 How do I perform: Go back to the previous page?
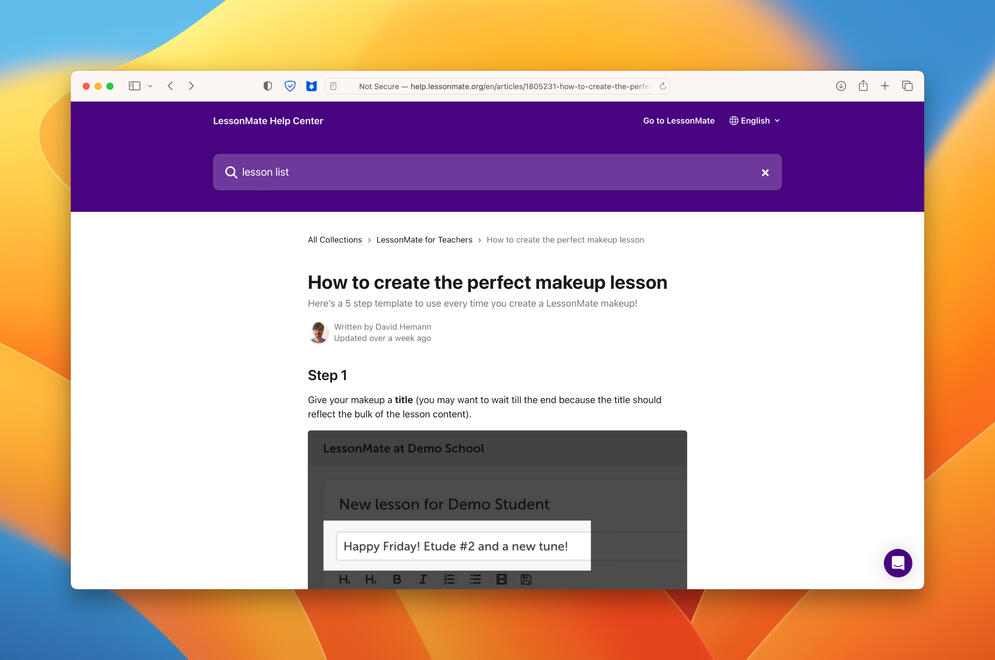tap(170, 86)
